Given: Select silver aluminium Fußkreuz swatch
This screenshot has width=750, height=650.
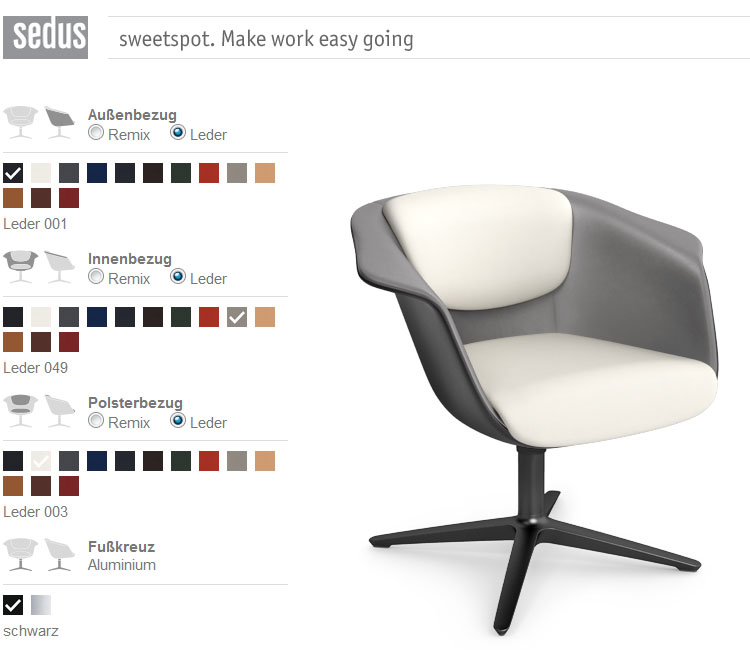Looking at the screenshot, I should 41,605.
